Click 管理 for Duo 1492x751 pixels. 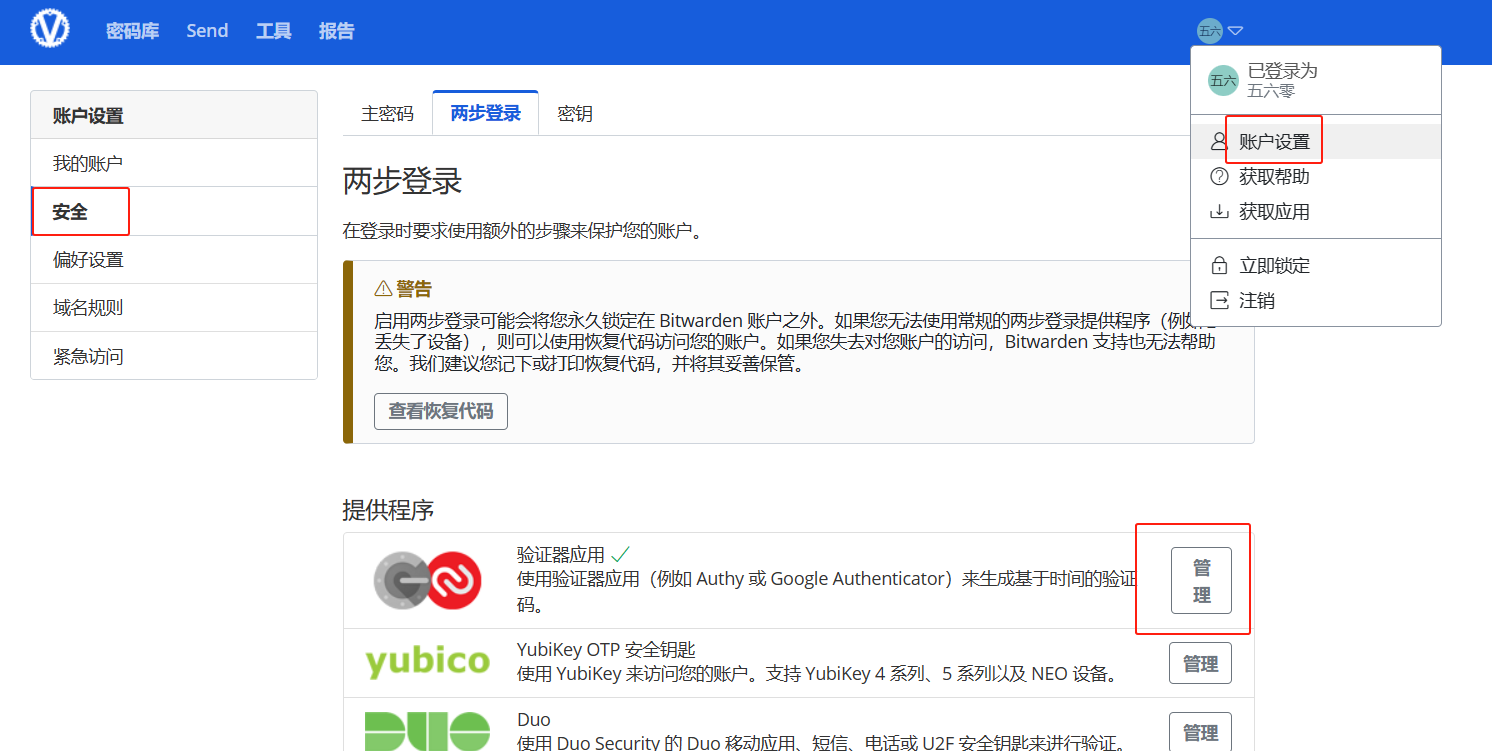point(1200,733)
